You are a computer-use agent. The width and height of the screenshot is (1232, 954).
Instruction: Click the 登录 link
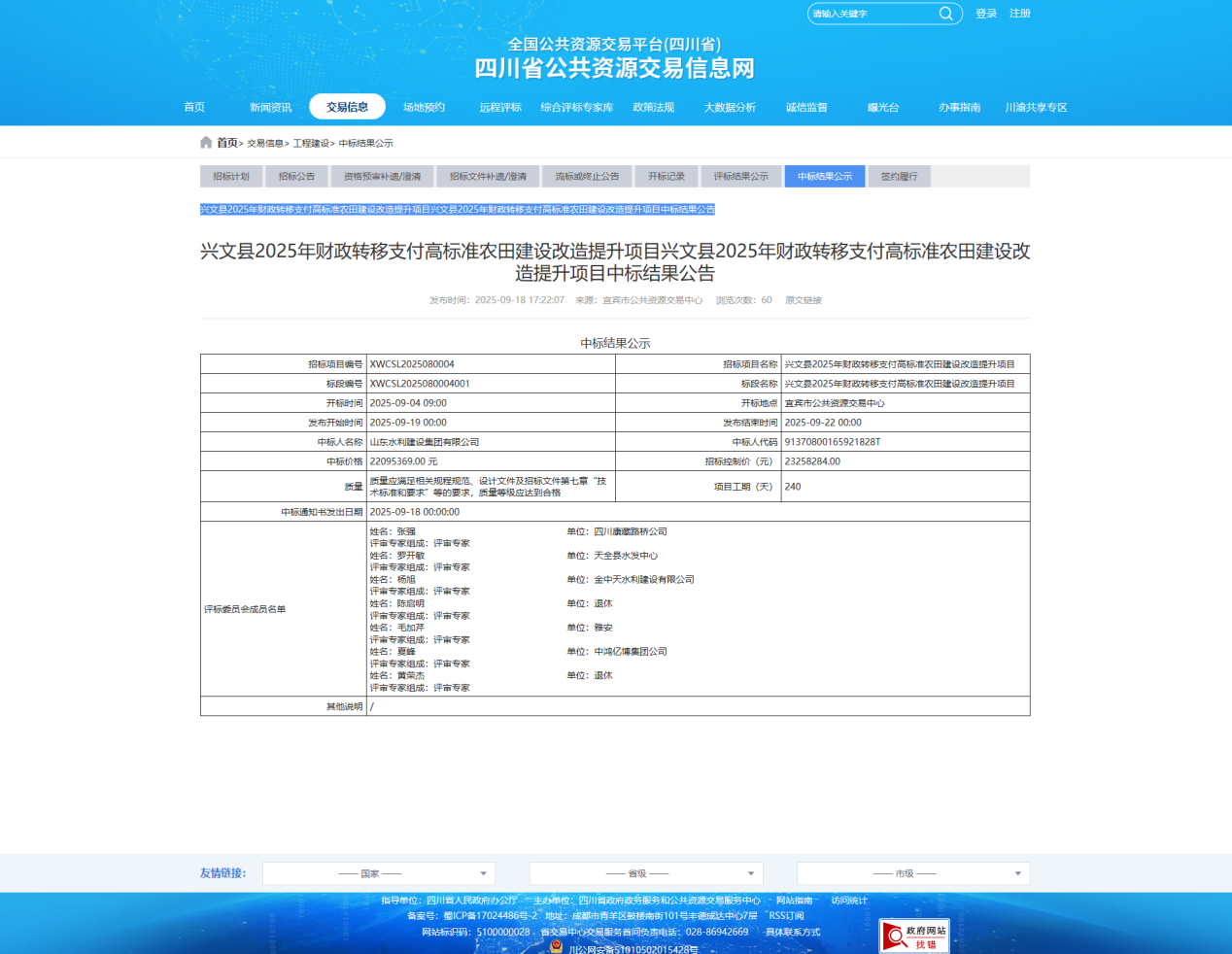986,13
